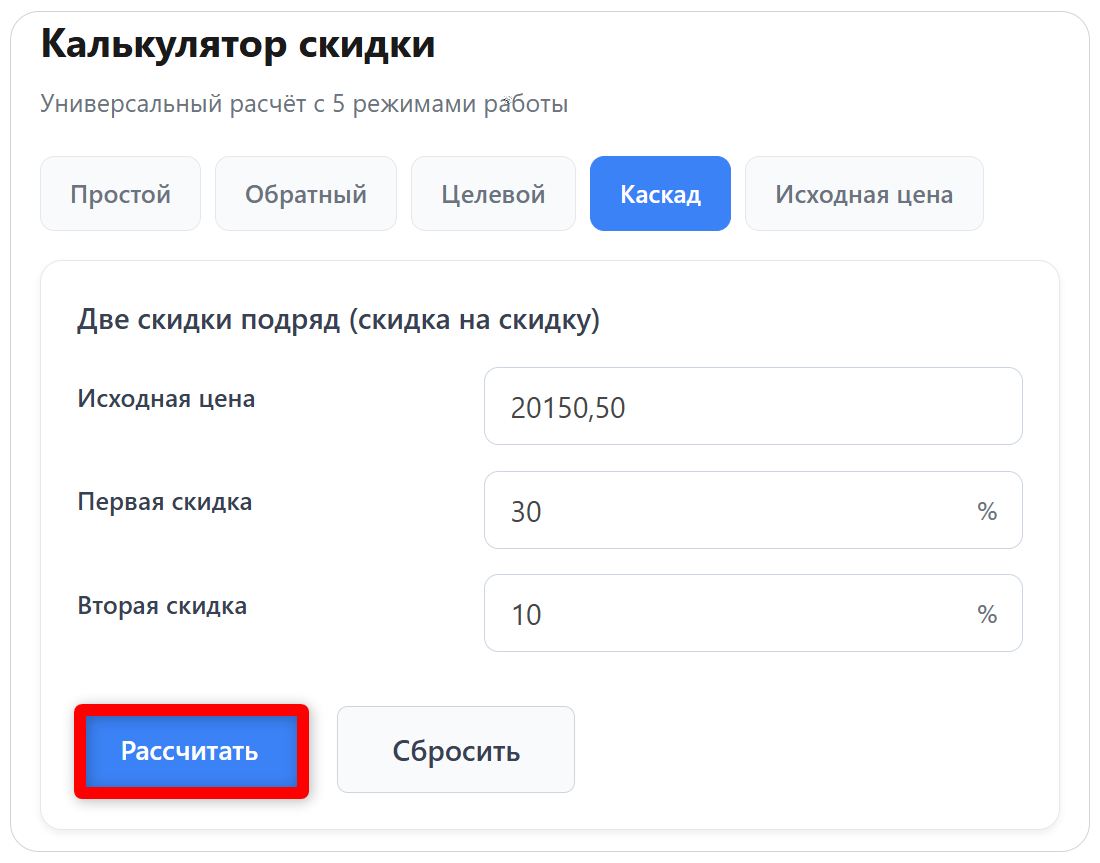Click the Калькулятор скидки page title
This screenshot has height=863, width=1100.
point(237,43)
